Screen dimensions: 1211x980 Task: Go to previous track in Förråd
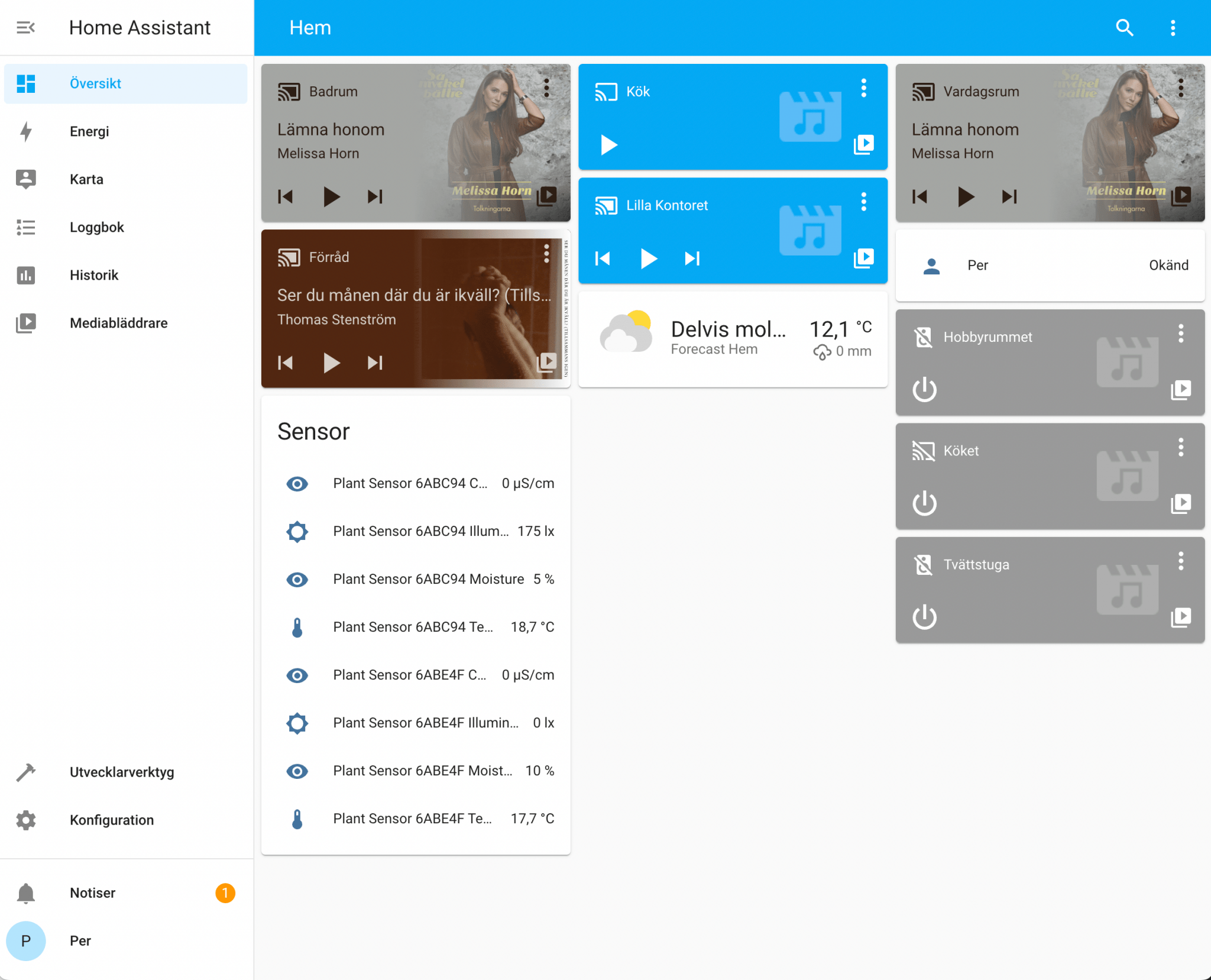(286, 362)
